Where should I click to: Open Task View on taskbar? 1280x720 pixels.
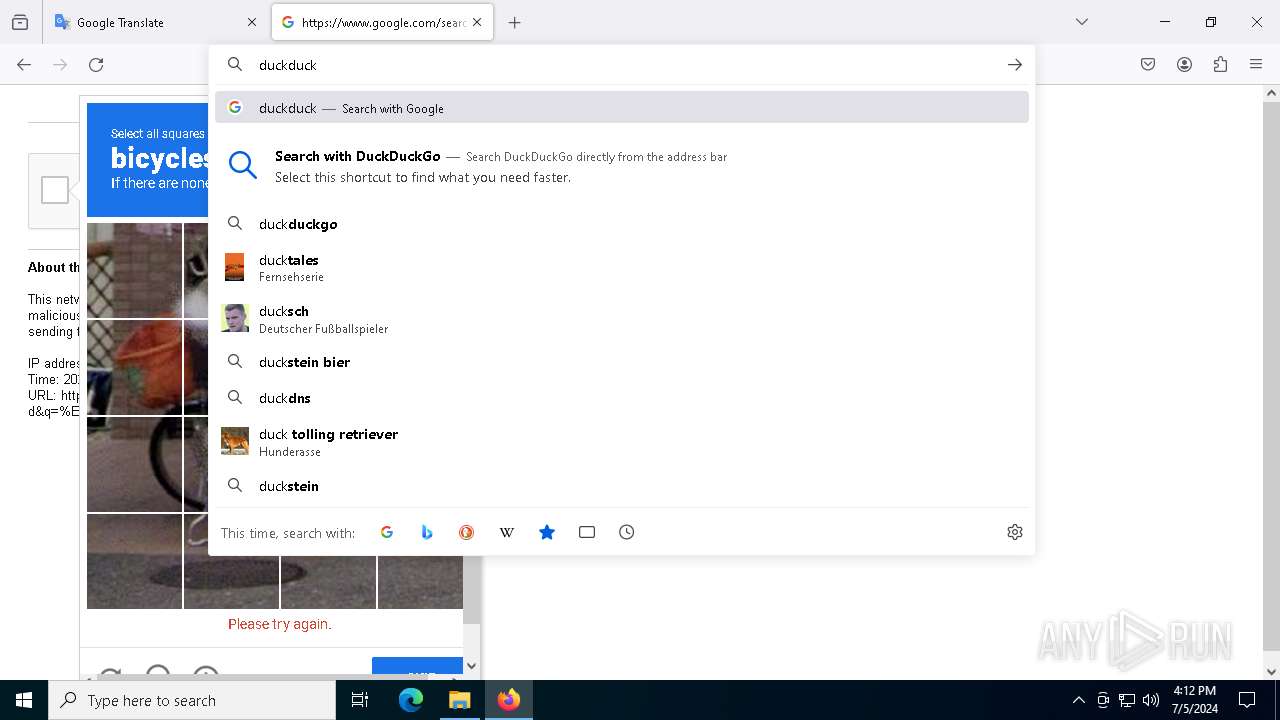[360, 700]
